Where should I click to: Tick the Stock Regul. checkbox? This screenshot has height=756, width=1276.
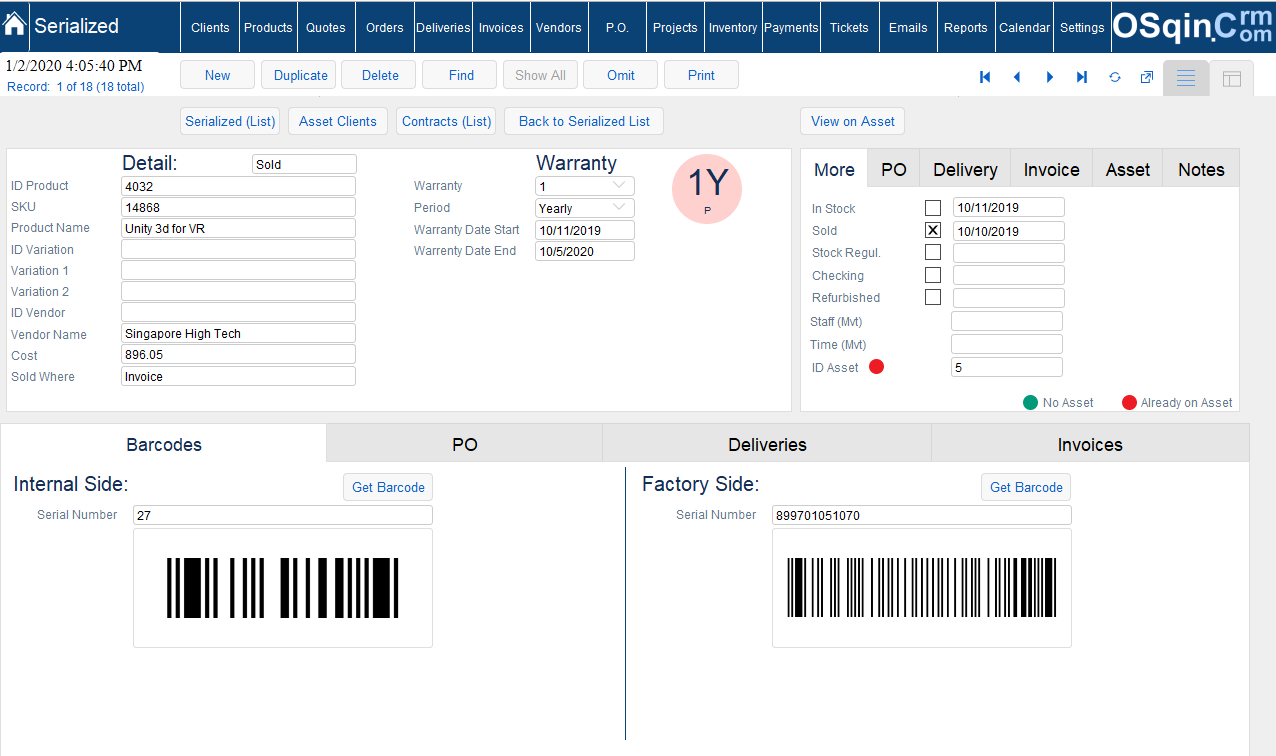click(933, 253)
